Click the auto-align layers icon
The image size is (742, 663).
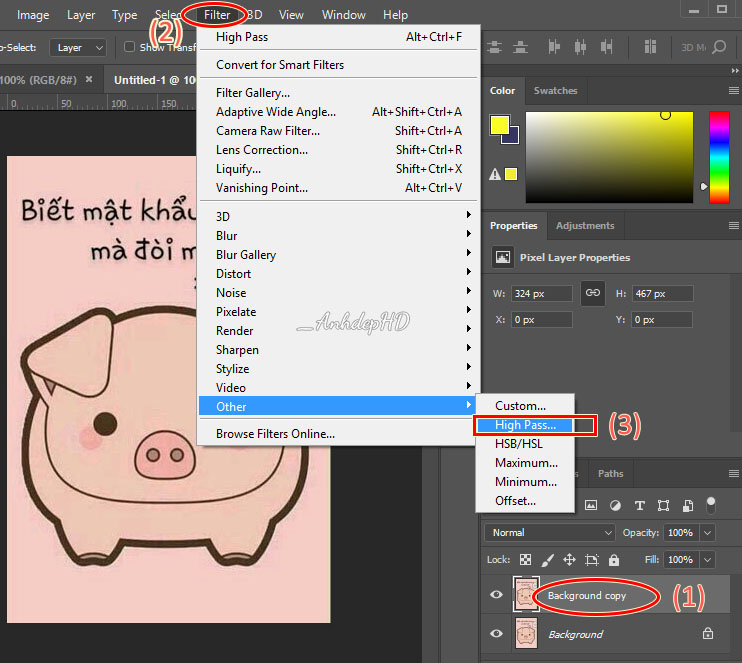pos(650,47)
